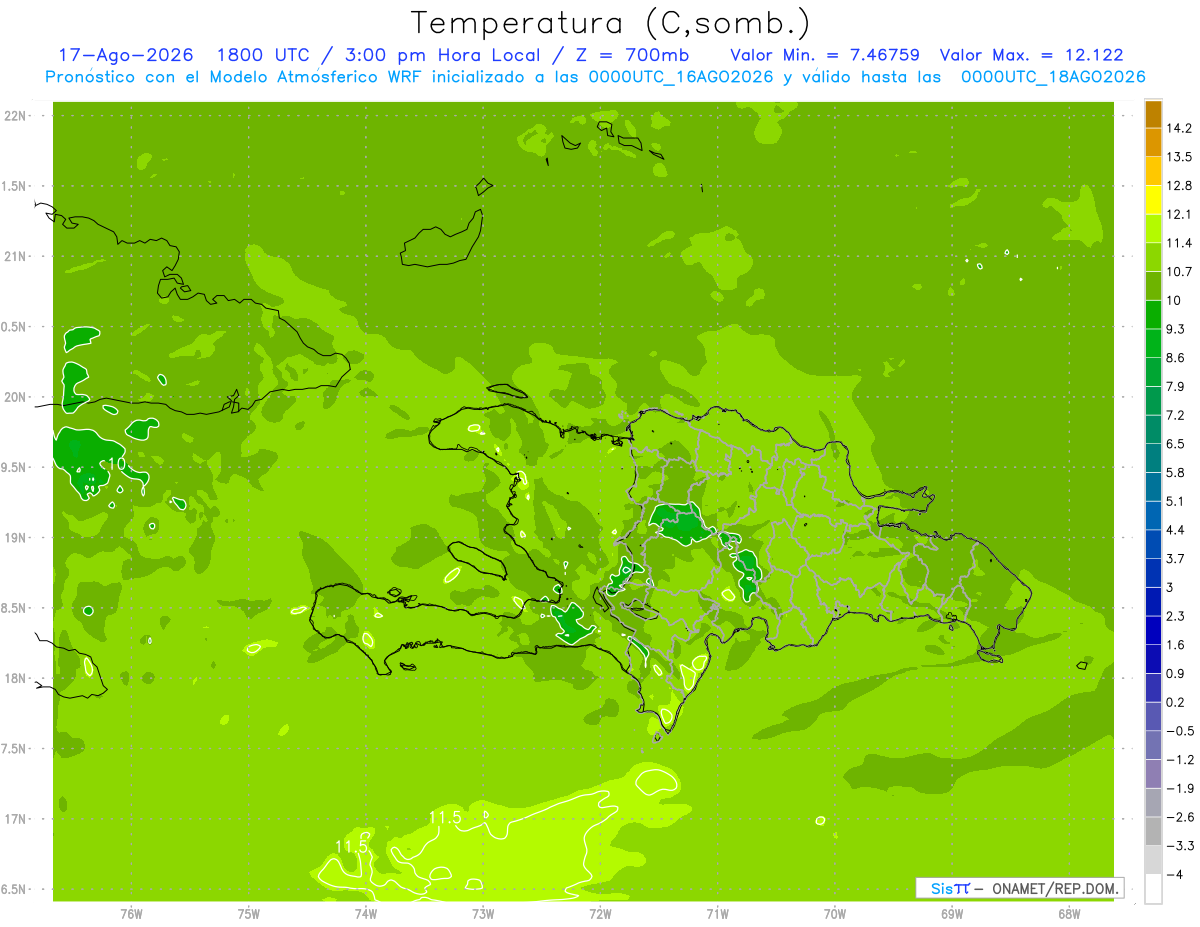Click '3:00 pm Hora Local' text

441,55
